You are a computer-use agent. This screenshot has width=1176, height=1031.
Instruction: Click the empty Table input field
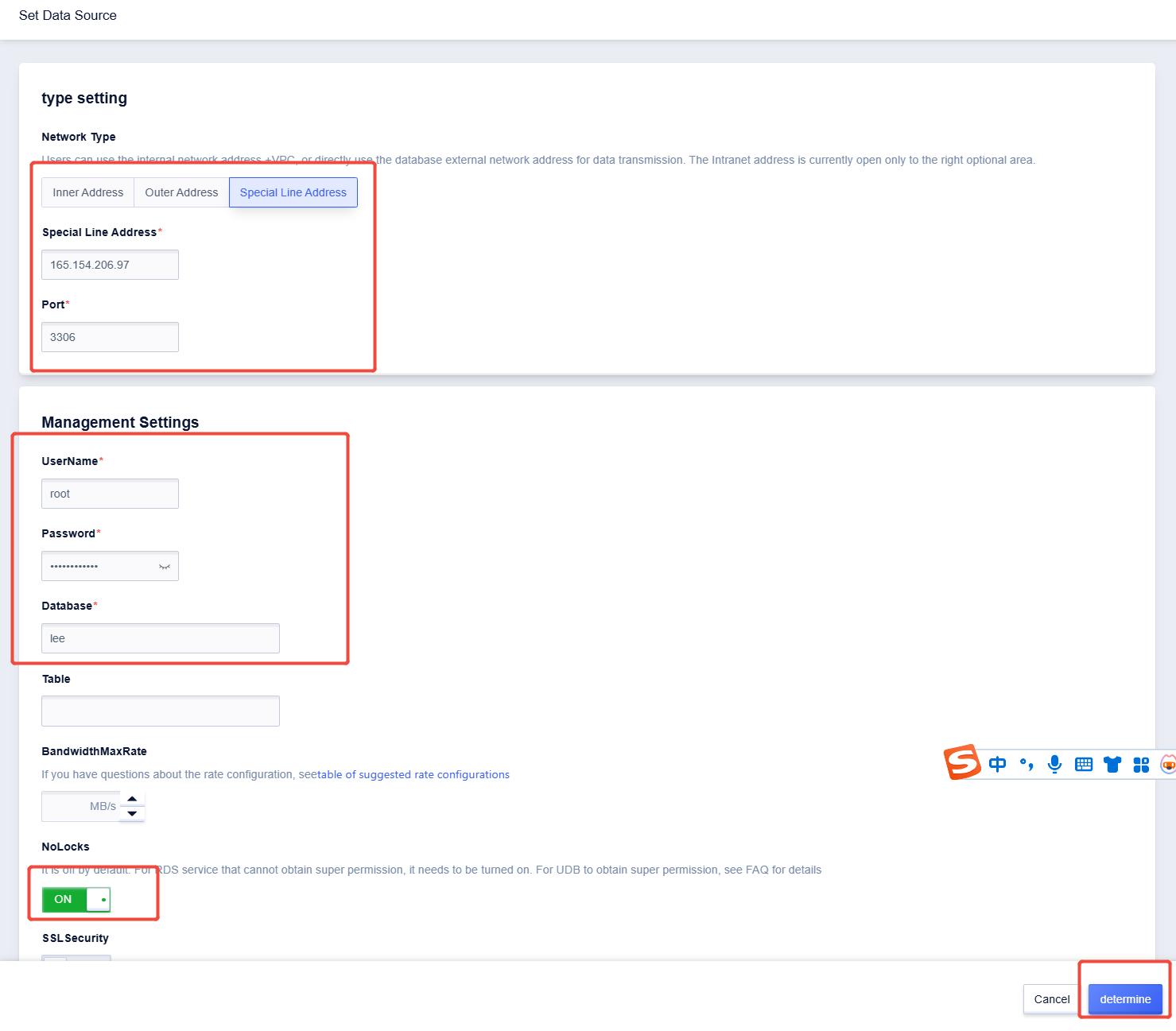coord(161,711)
